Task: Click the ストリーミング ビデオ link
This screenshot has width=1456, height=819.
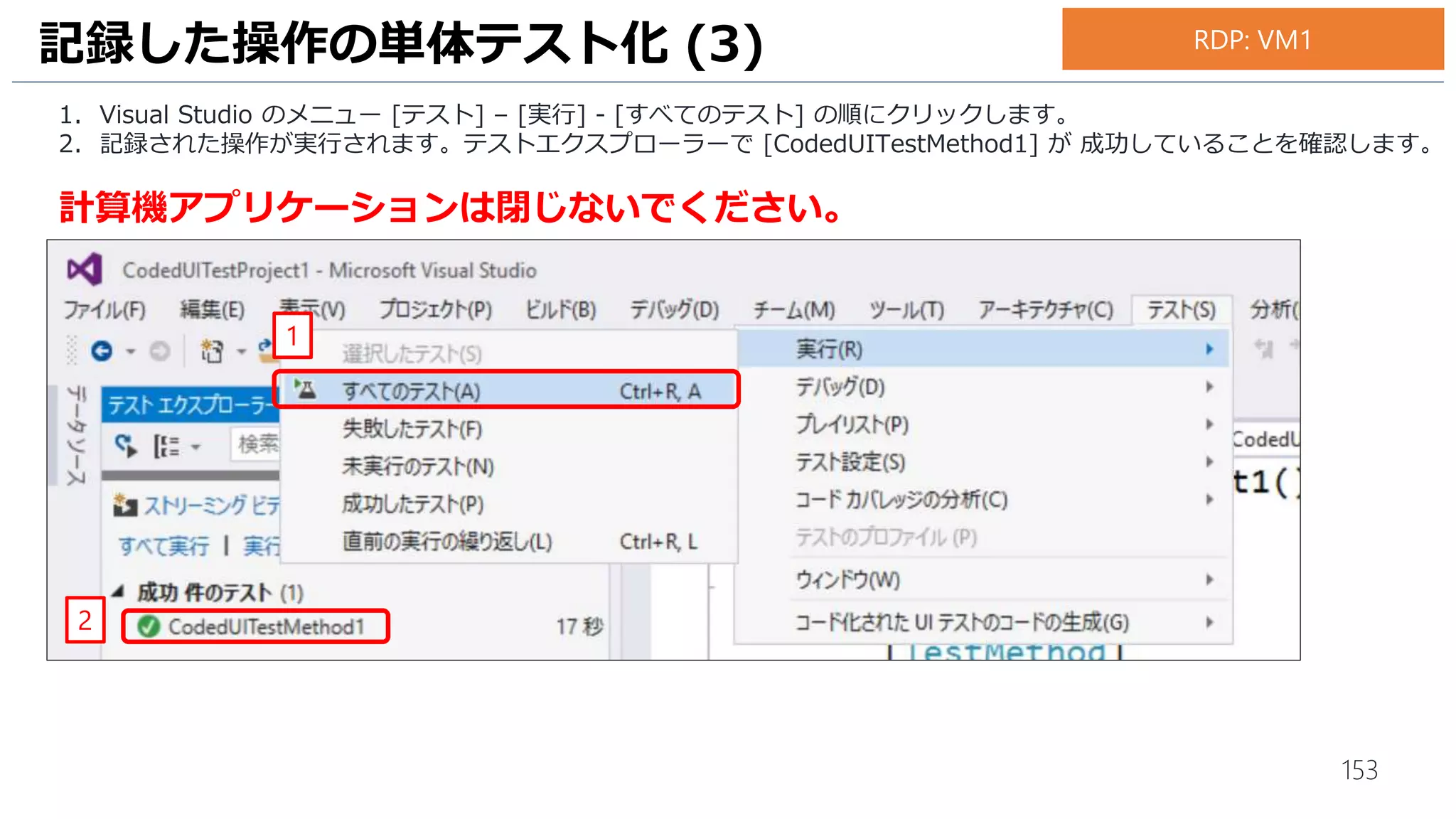Action: tap(212, 505)
